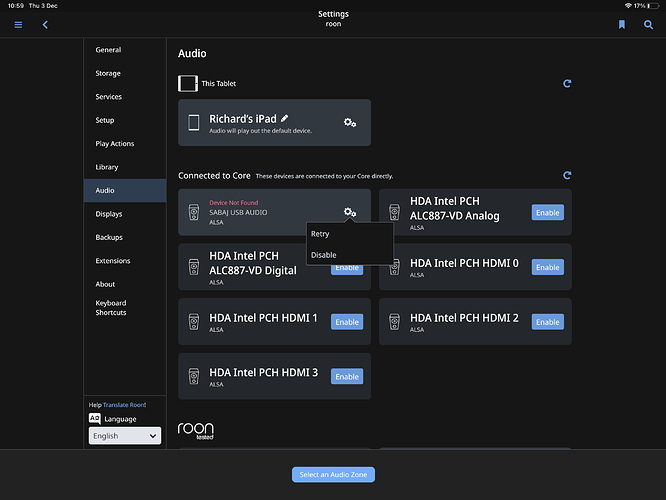Click Select an Audio Zone button
Image resolution: width=666 pixels, height=500 pixels.
(333, 475)
